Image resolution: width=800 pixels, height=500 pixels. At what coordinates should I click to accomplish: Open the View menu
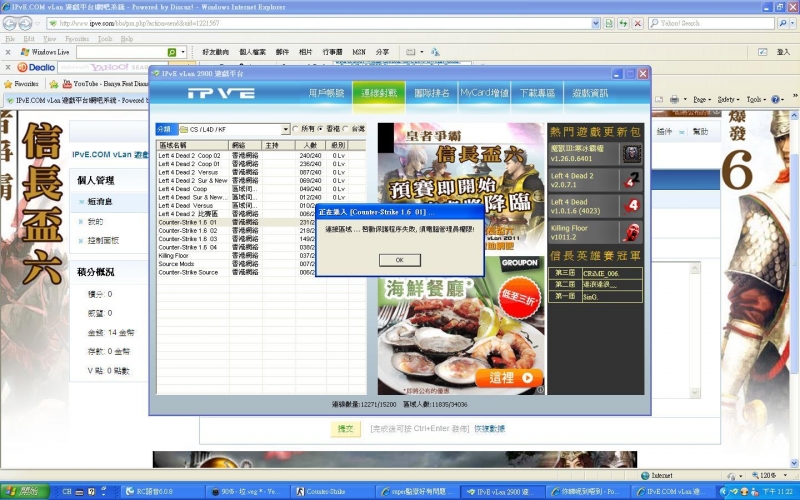pyautogui.click(x=49, y=39)
